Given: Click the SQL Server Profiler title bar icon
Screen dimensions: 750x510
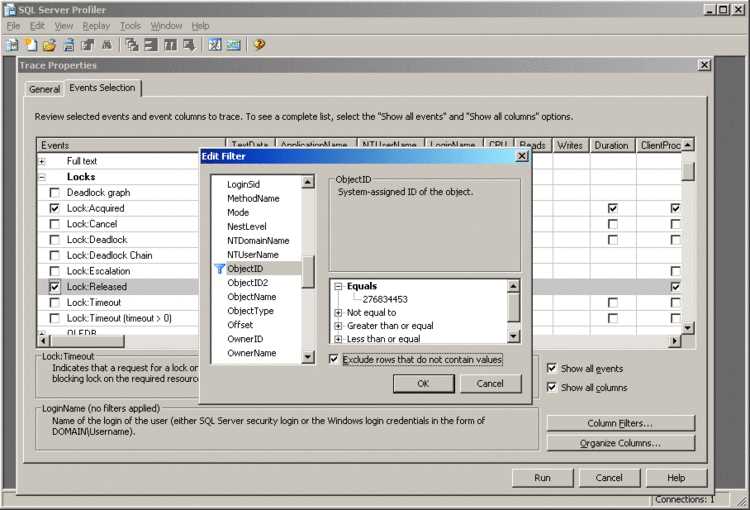Looking at the screenshot, I should pos(9,10).
